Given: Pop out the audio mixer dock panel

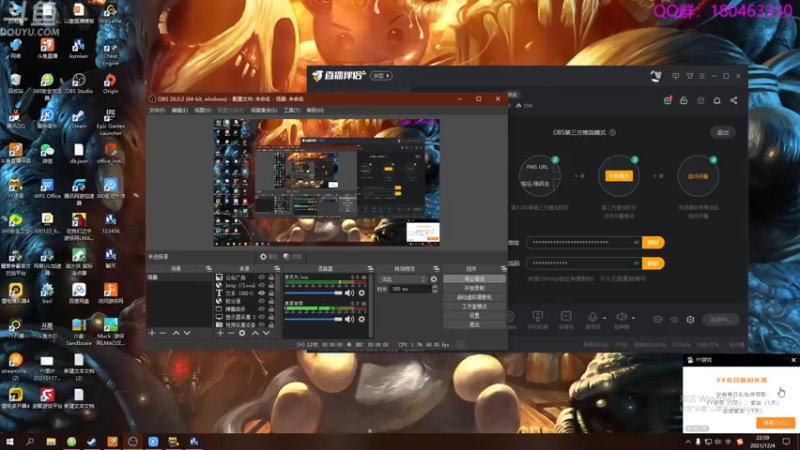Looking at the screenshot, I should pyautogui.click(x=370, y=268).
